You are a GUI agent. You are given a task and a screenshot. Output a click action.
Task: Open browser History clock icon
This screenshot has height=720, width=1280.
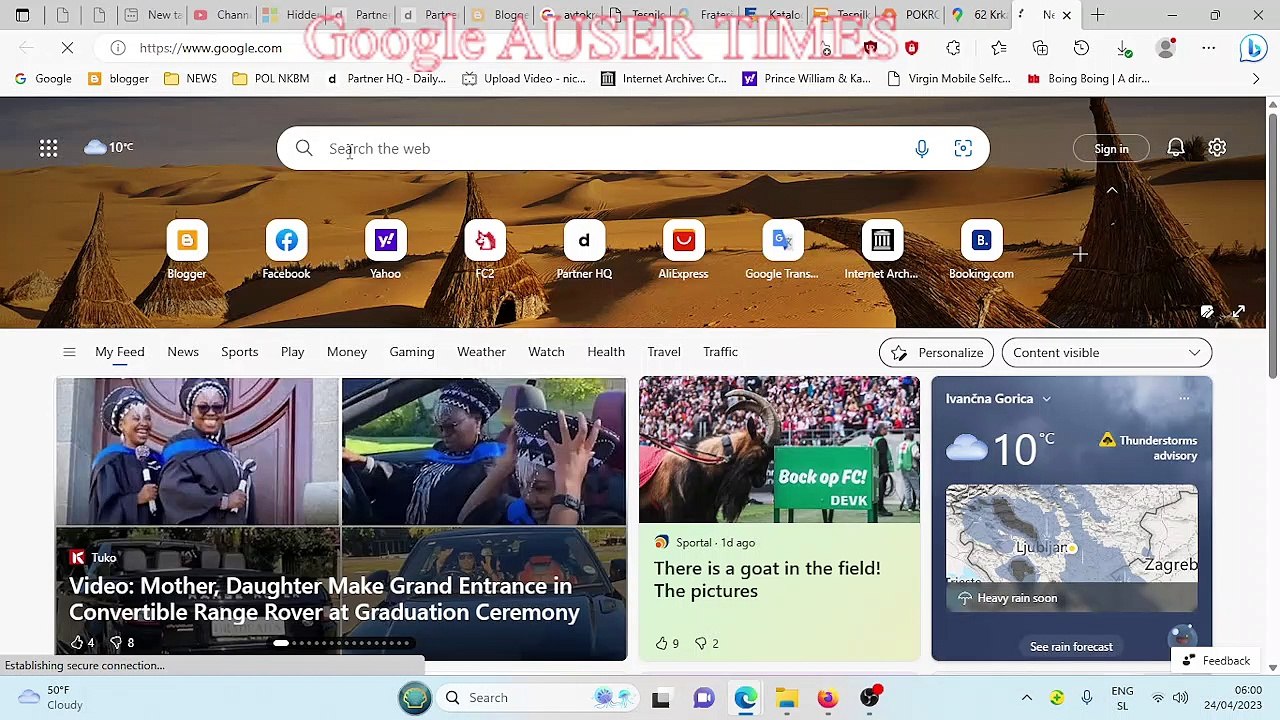click(1081, 48)
